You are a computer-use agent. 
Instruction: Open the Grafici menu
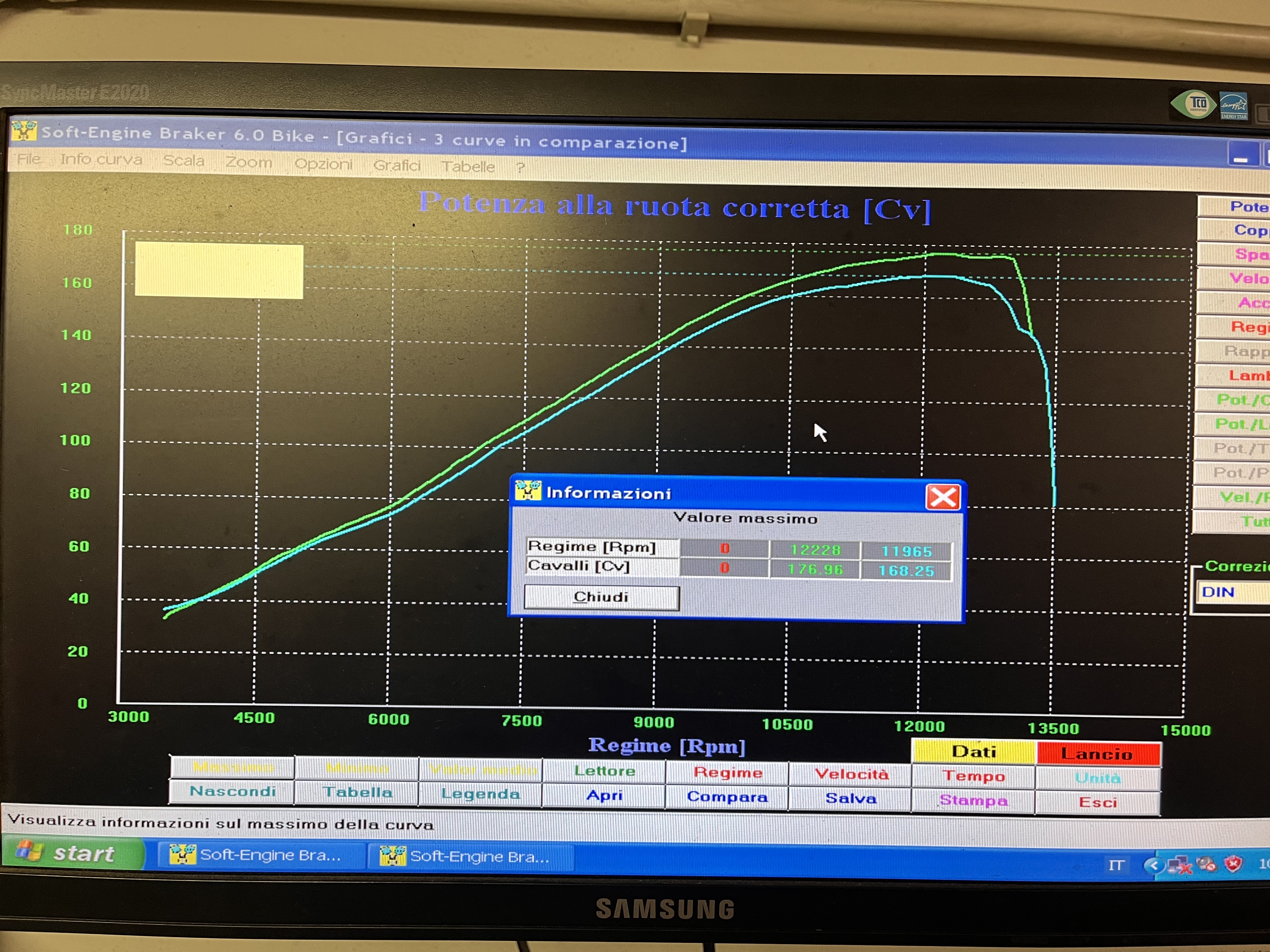coord(397,165)
